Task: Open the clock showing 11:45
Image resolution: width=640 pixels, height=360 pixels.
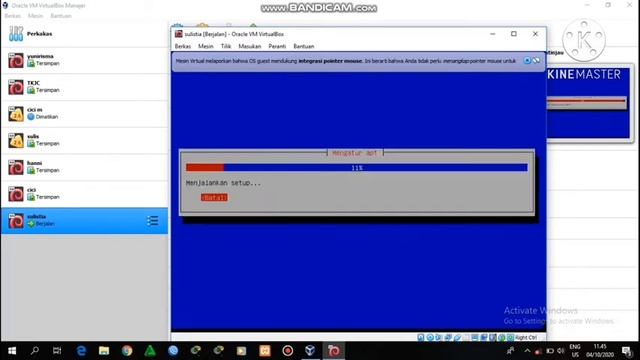Action: tap(600, 351)
